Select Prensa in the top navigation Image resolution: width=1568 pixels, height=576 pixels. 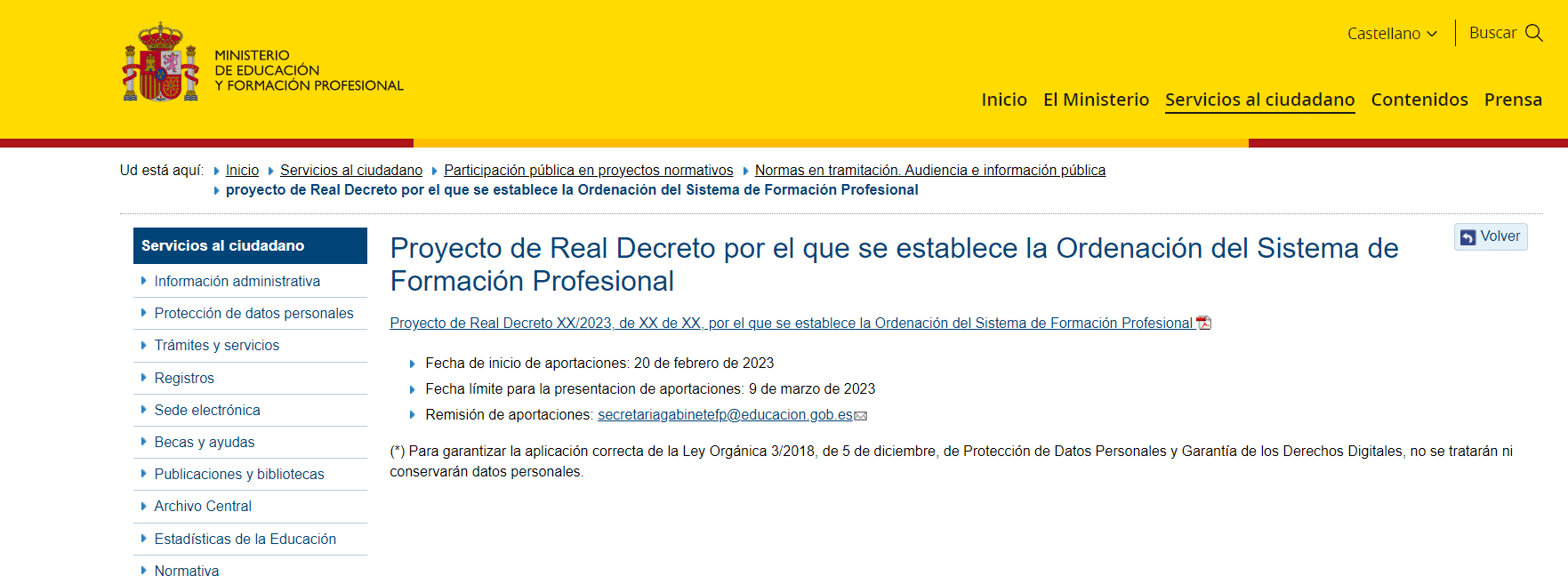tap(1512, 100)
